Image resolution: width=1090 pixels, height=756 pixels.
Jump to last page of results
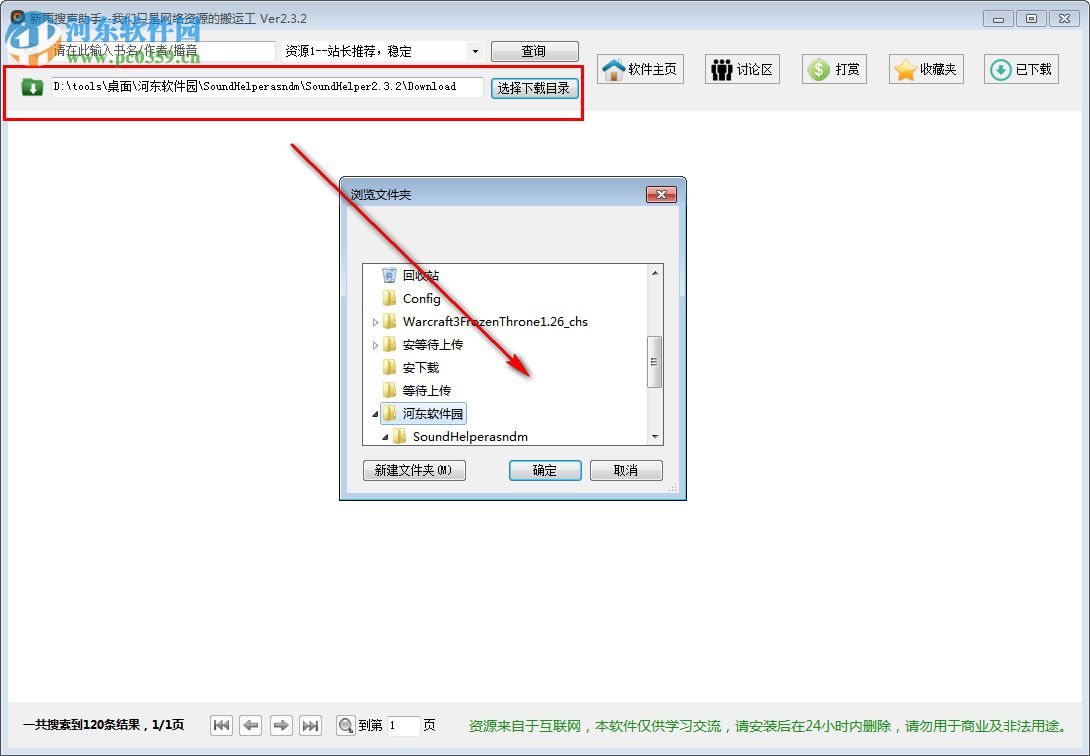[x=311, y=725]
